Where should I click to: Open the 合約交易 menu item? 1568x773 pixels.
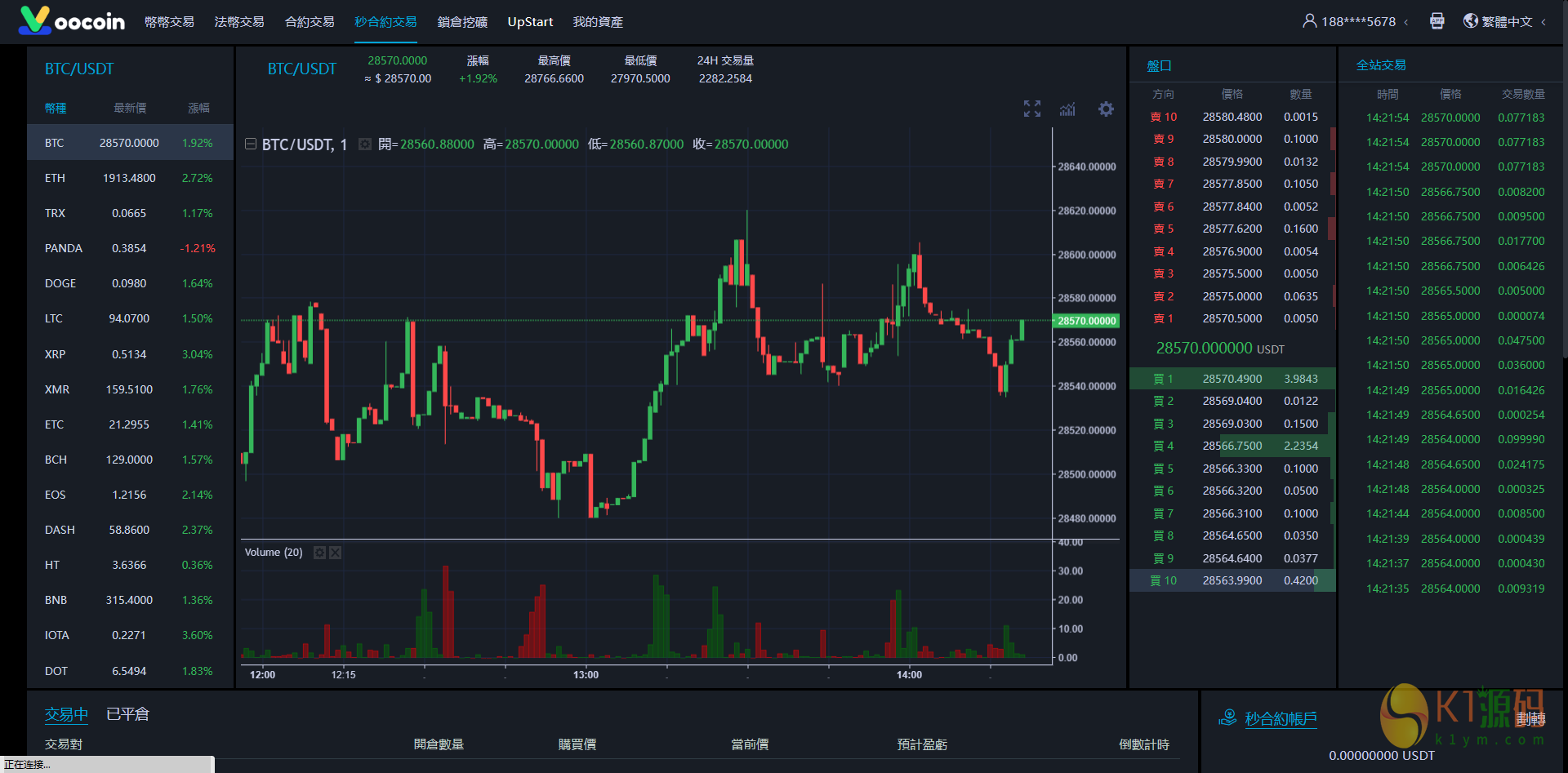tap(310, 22)
